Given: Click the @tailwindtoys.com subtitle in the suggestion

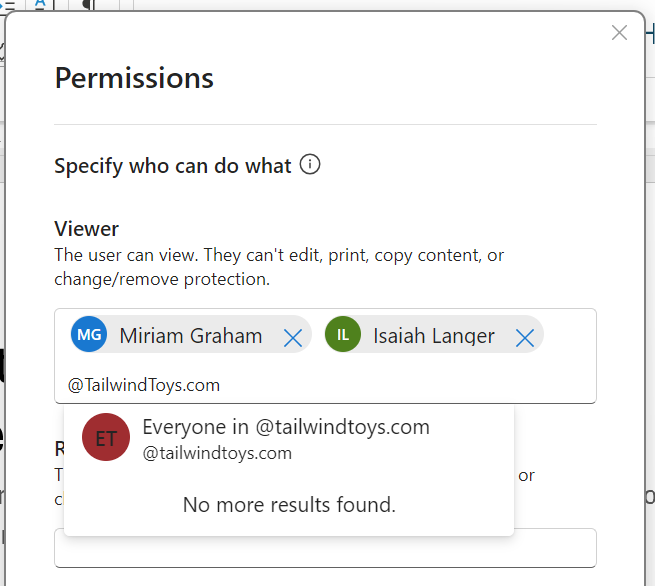Looking at the screenshot, I should [217, 453].
